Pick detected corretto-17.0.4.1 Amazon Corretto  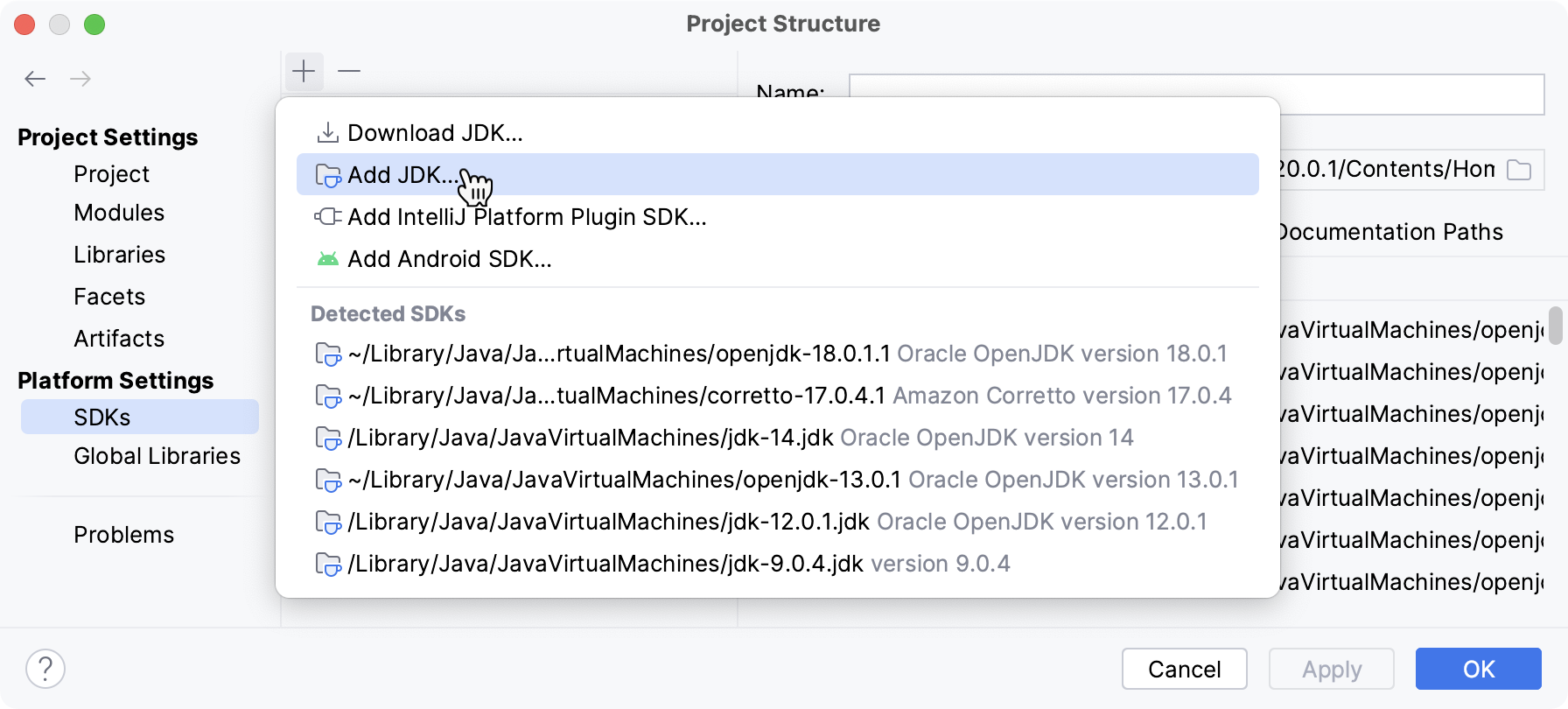777,396
